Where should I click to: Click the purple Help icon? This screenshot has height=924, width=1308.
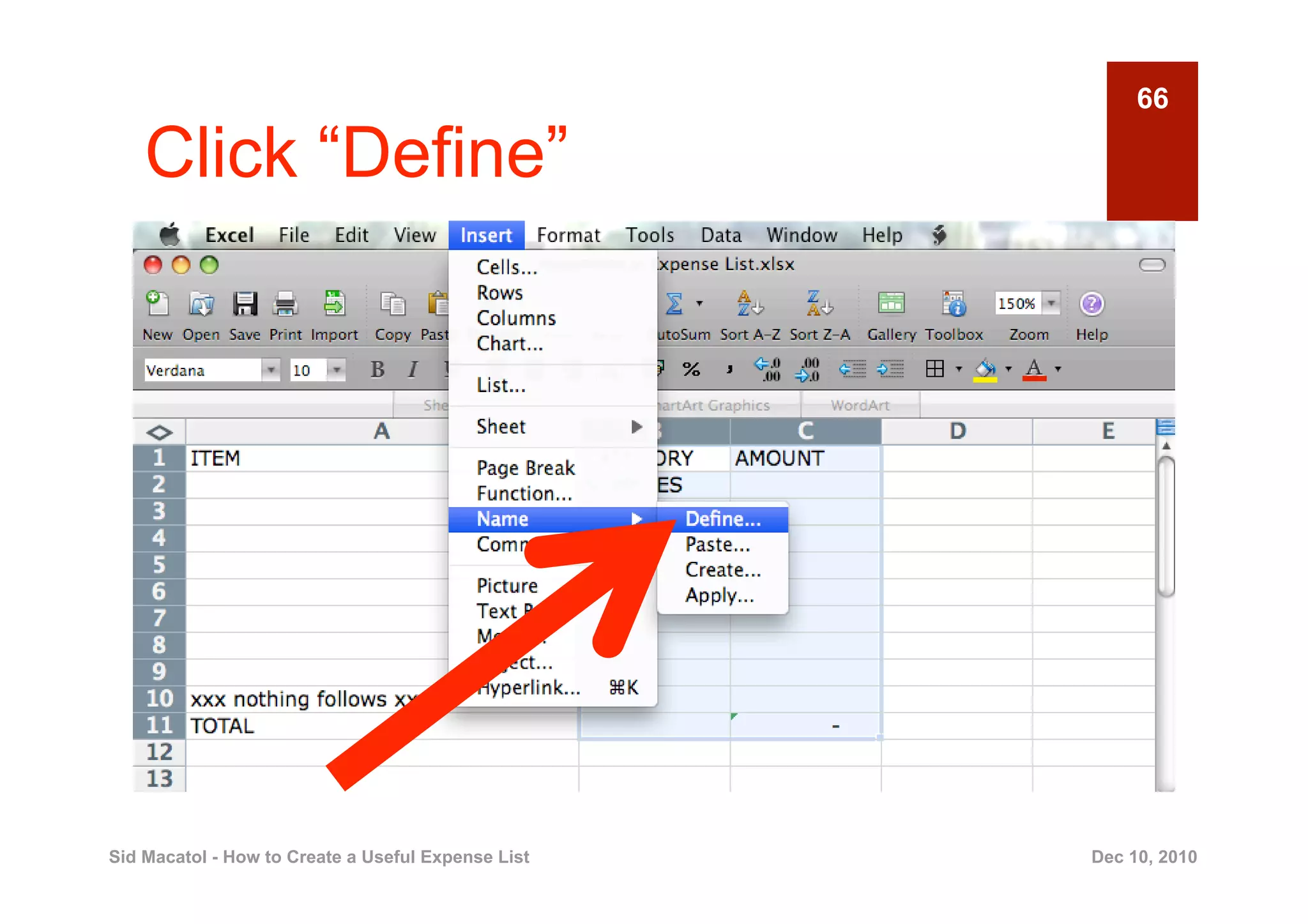(1091, 304)
